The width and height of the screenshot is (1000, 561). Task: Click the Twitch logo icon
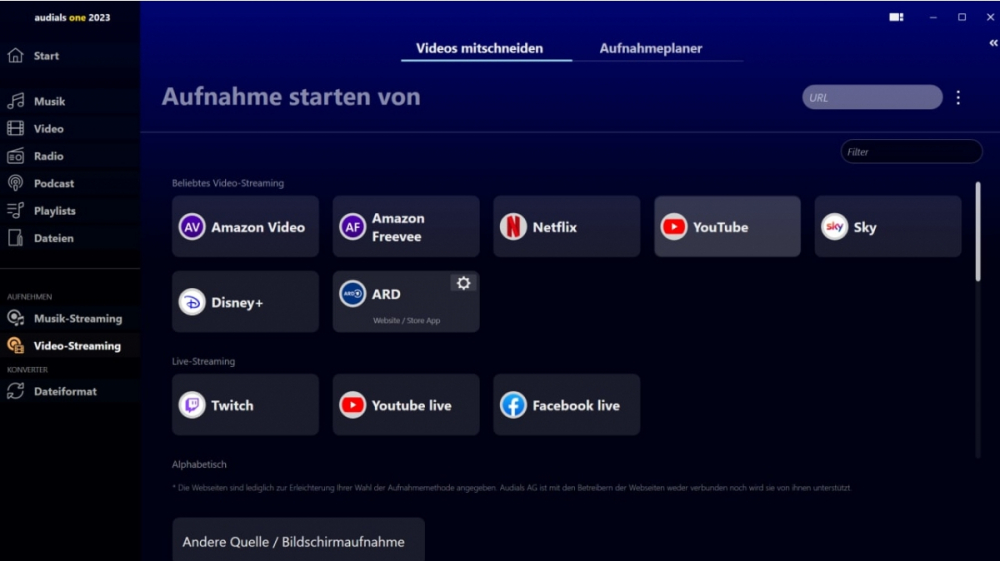point(191,405)
